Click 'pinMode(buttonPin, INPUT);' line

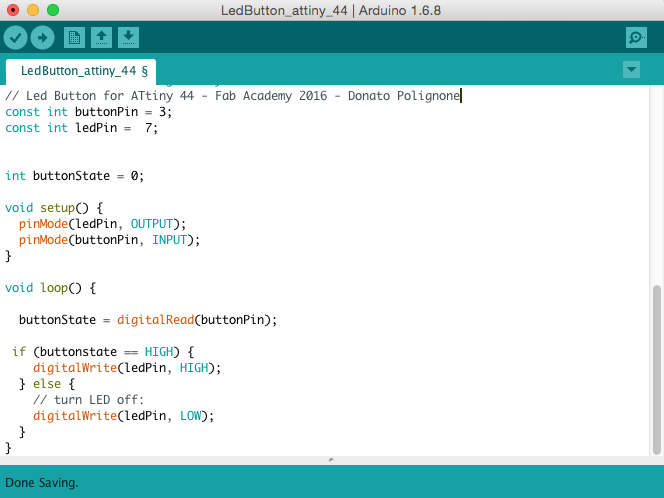click(109, 240)
